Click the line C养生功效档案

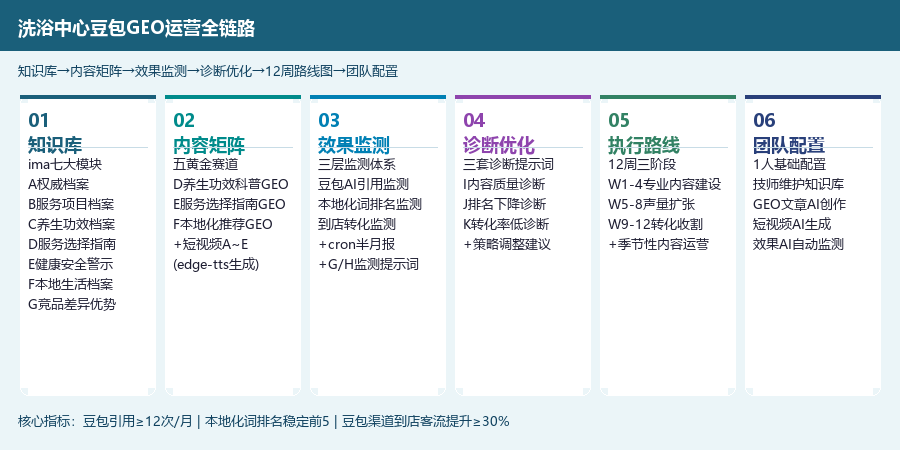[x=71, y=224]
